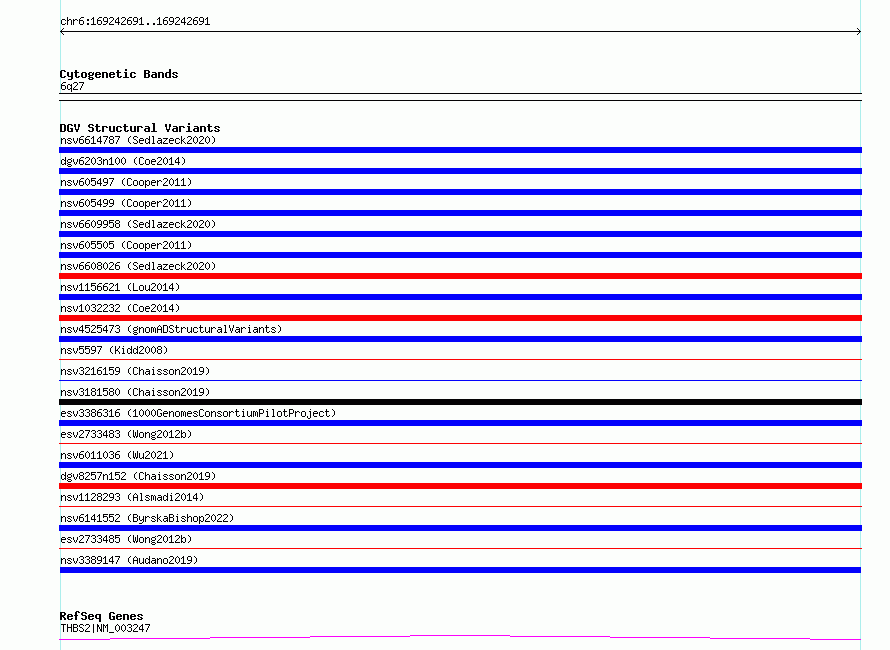Image resolution: width=890 pixels, height=650 pixels.
Task: Click the THBS2|NM_003247 gene label
Action: pyautogui.click(x=105, y=628)
